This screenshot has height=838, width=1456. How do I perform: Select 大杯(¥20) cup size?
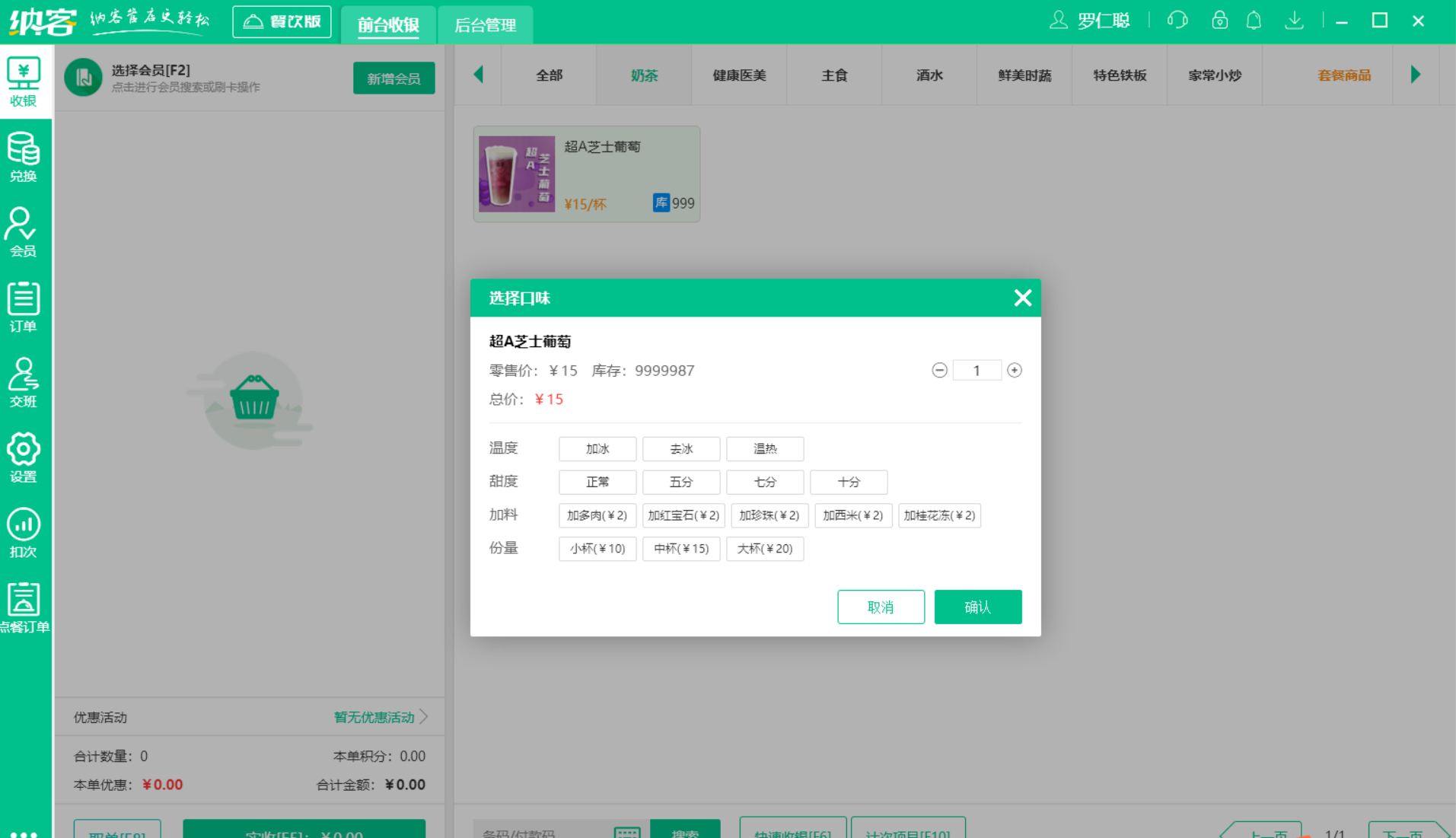[x=764, y=549]
